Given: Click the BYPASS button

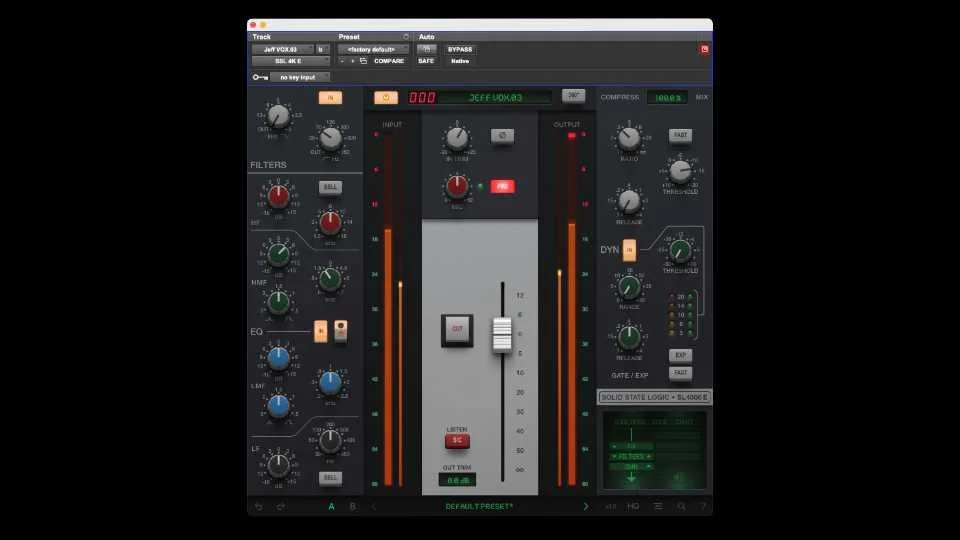Looking at the screenshot, I should [460, 49].
